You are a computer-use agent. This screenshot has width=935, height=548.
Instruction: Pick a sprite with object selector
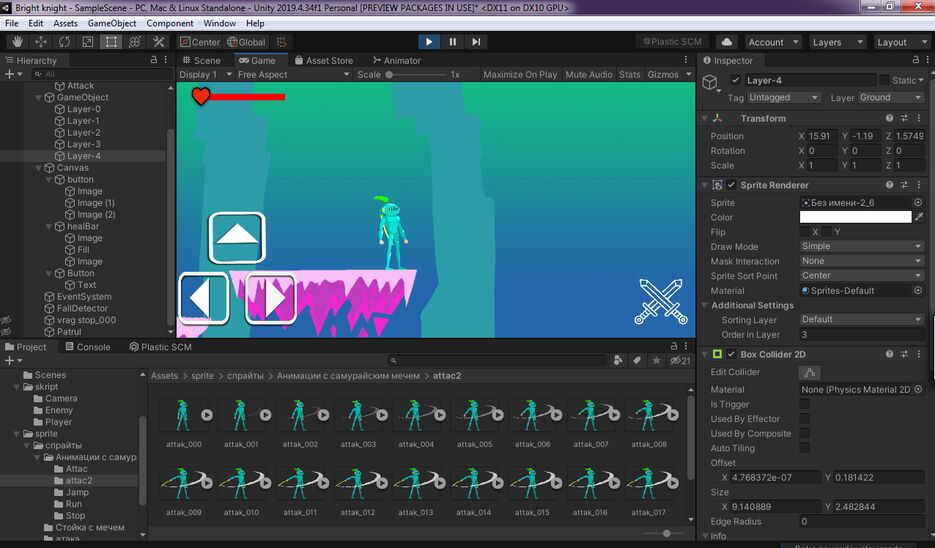coord(918,203)
